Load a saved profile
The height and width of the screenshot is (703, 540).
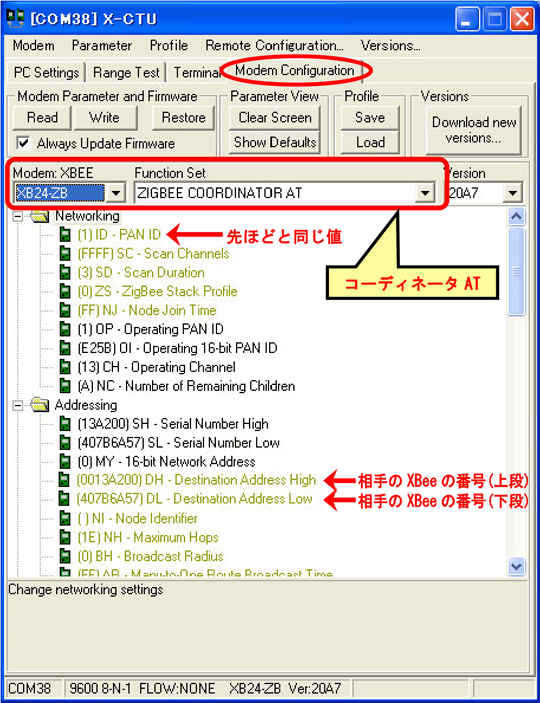pyautogui.click(x=370, y=143)
